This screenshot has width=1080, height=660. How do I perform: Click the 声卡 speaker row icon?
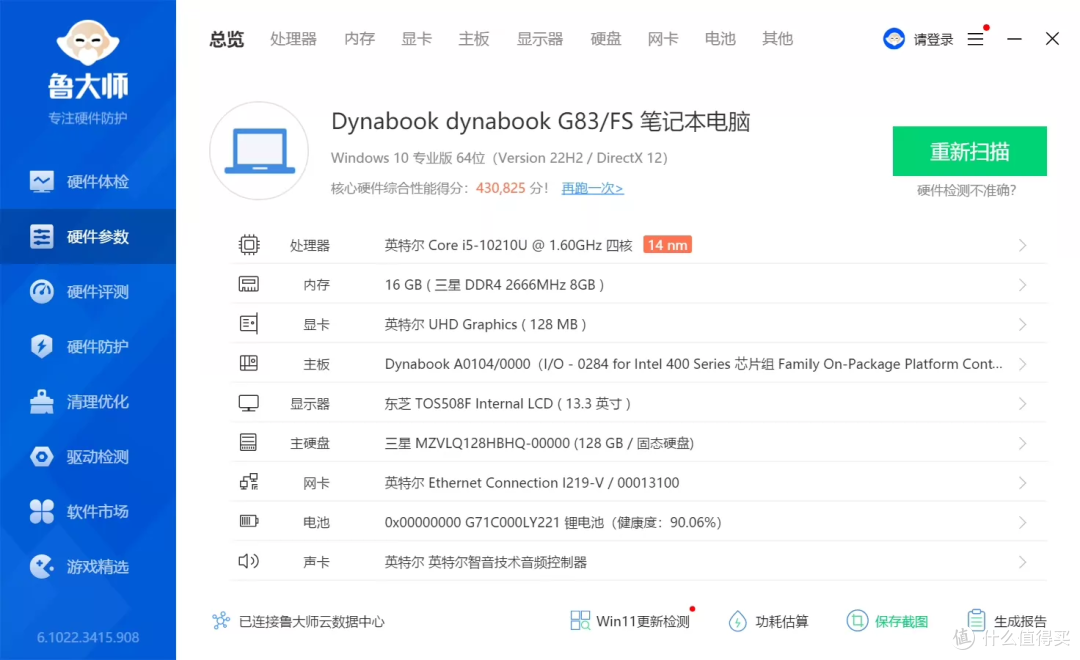(249, 561)
